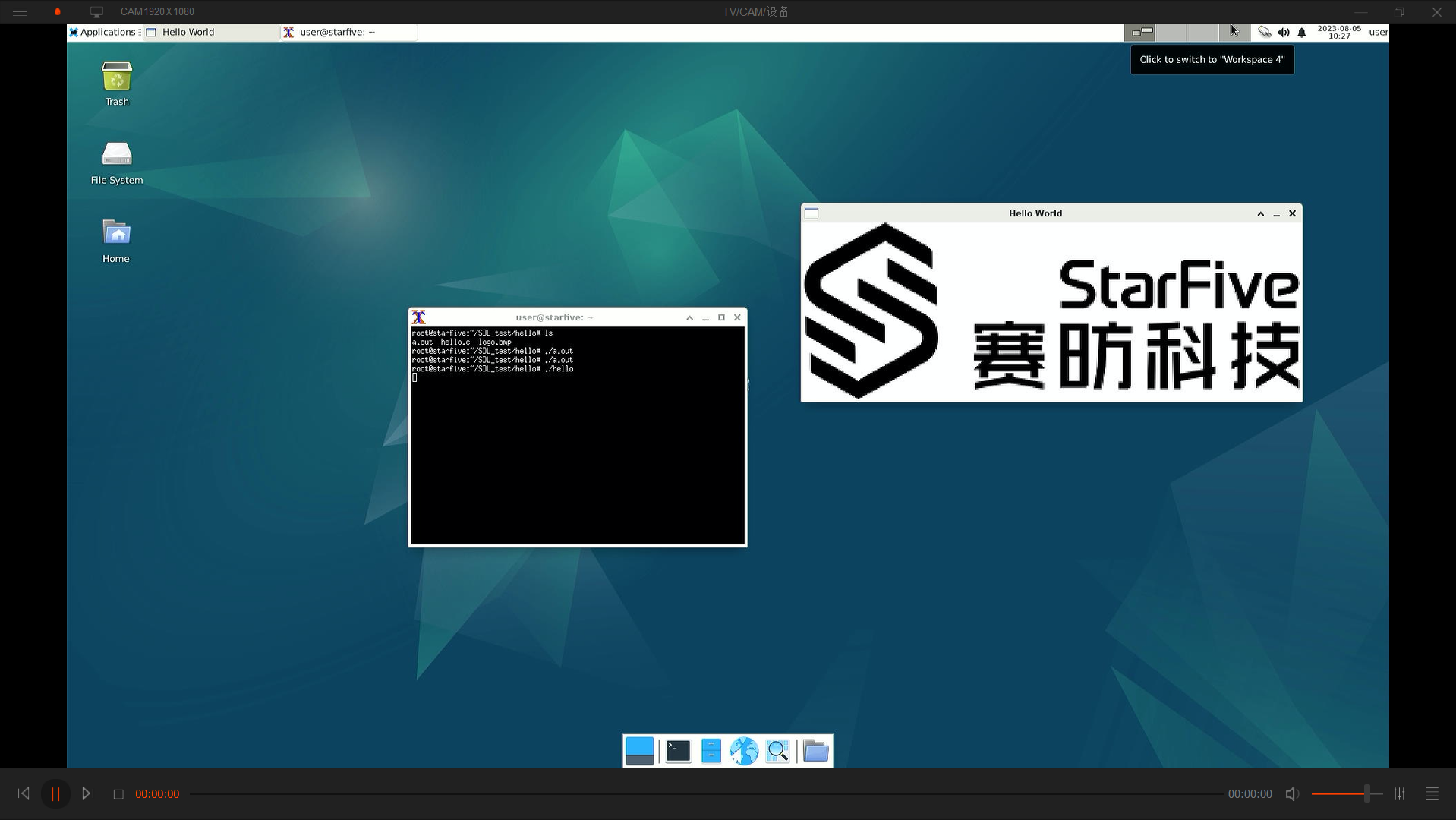The image size is (1456, 820).
Task: Click the CAM 1920 X 1080 label
Action: 157,12
